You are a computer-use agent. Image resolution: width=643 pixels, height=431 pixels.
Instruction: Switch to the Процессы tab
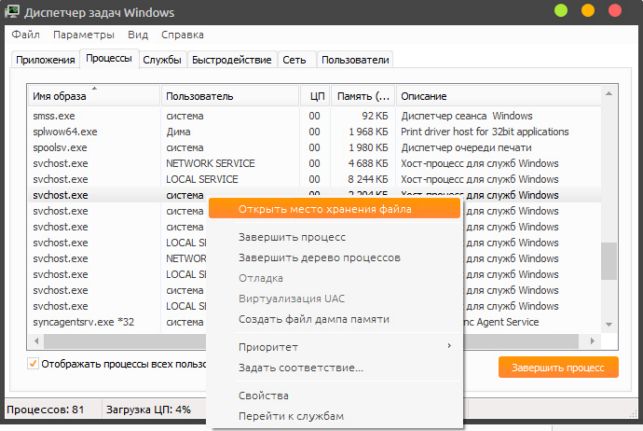tap(109, 58)
